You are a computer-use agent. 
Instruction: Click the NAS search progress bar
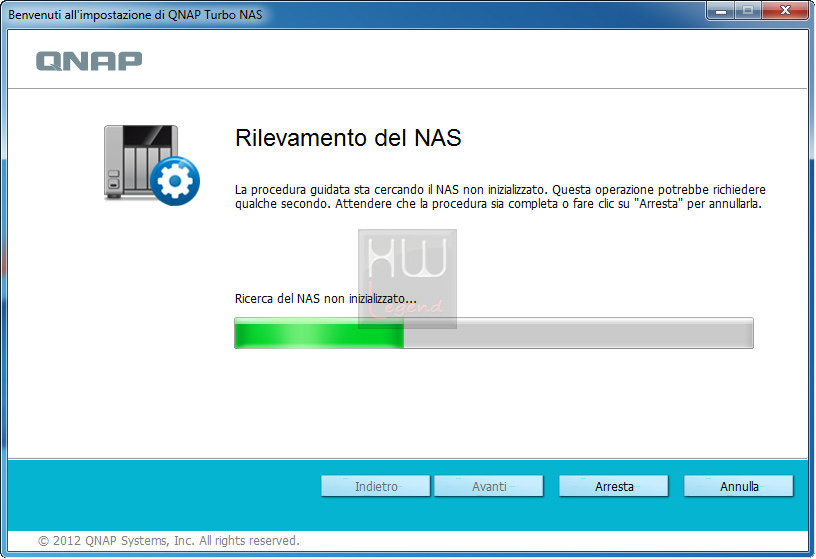click(x=494, y=333)
